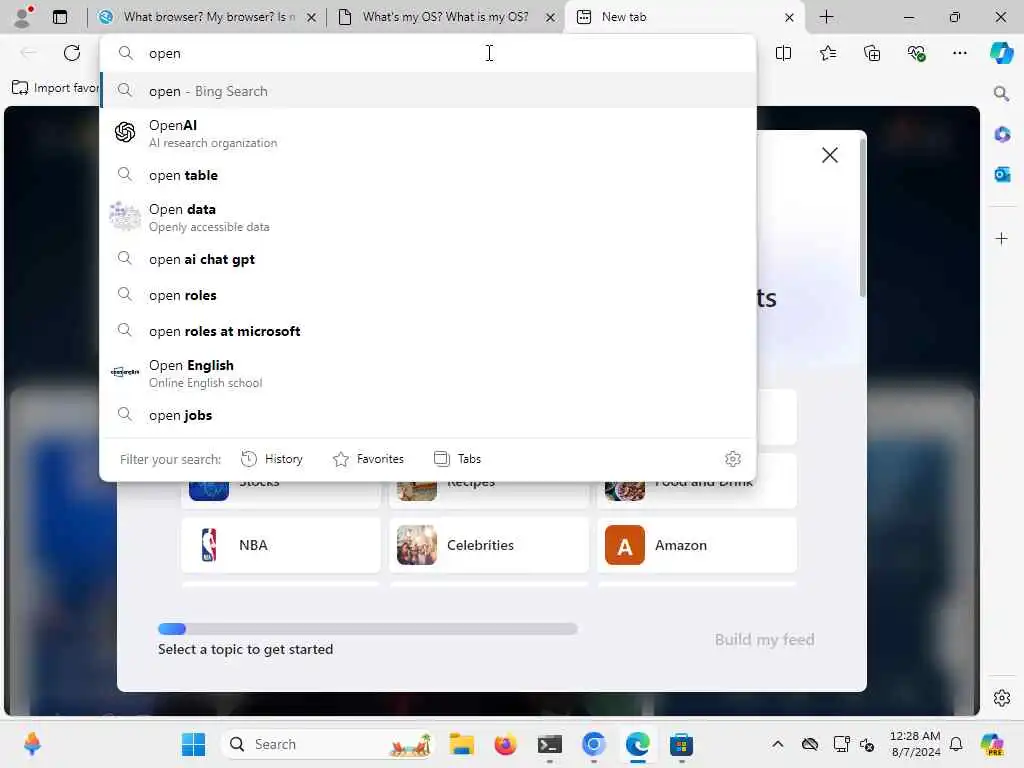Close the topic selection dialog X
The image size is (1024, 768).
coord(829,155)
